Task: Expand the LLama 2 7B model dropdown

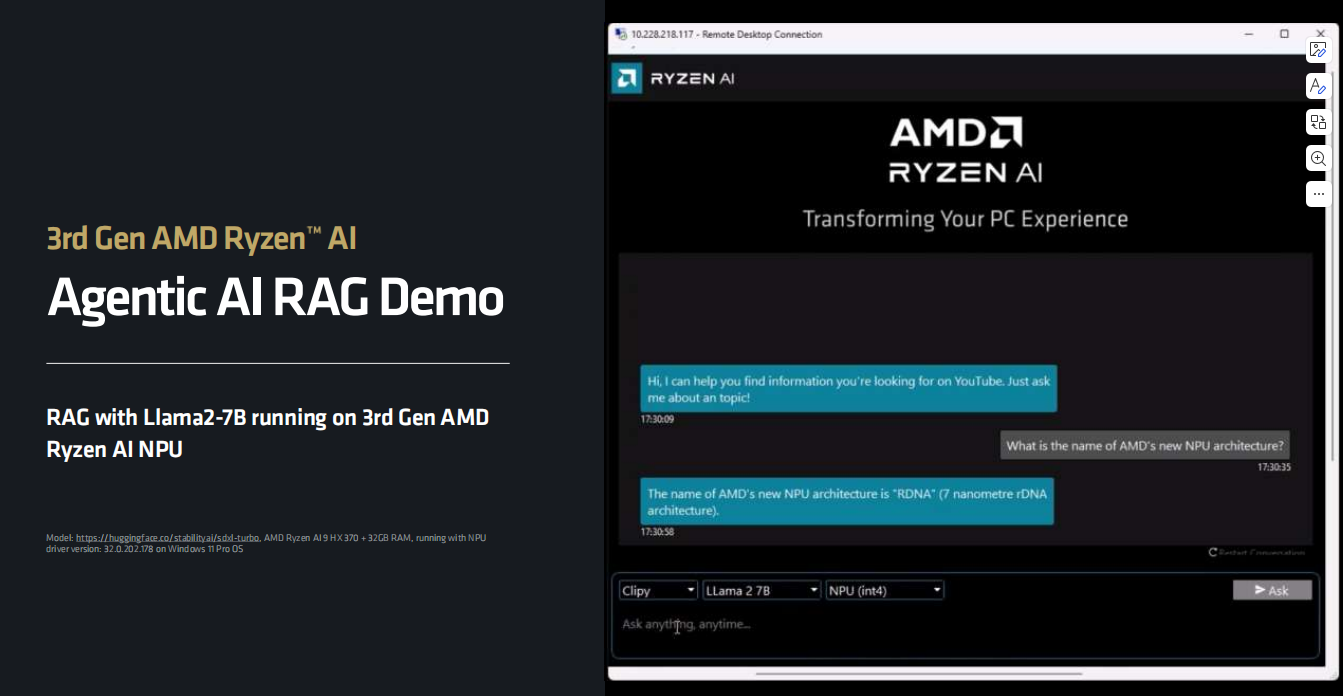Action: click(x=761, y=590)
